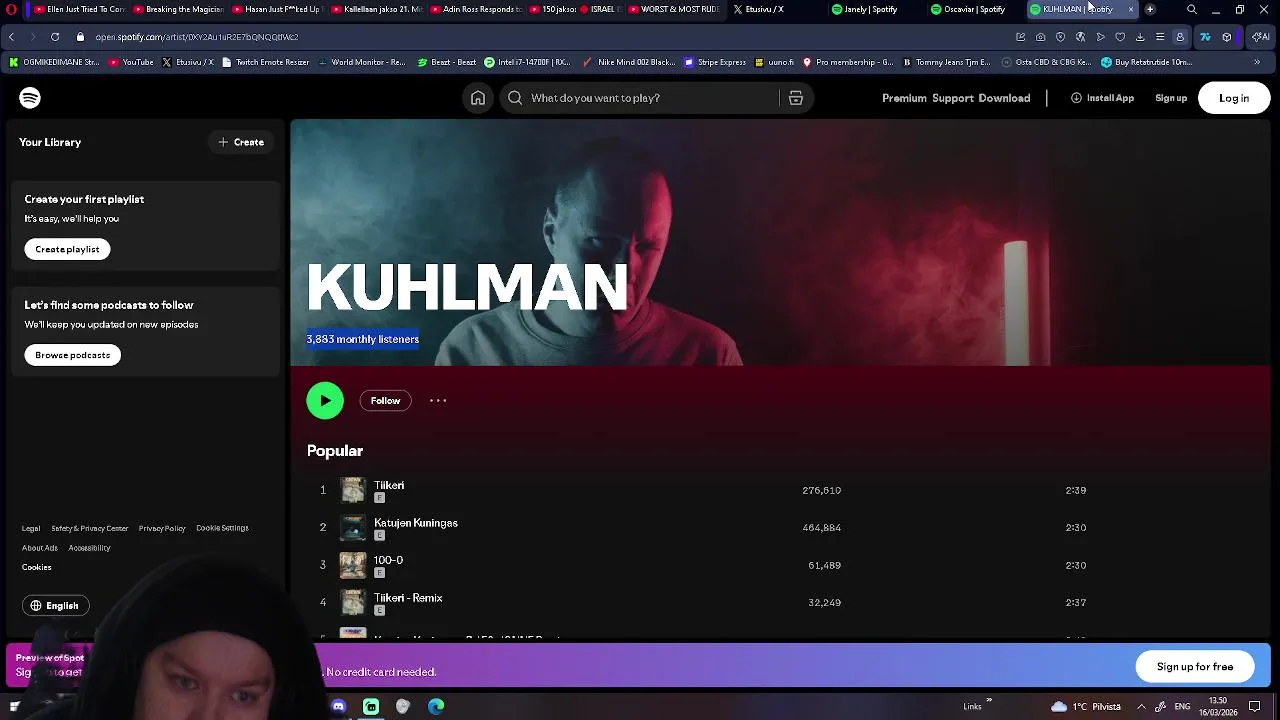The image size is (1280, 720).
Task: Click the camera snapshot icon in the address bar
Action: click(1041, 37)
